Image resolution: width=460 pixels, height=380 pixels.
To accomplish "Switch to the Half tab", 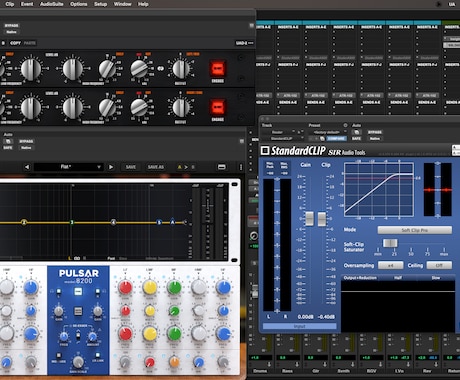I will pos(398,277).
